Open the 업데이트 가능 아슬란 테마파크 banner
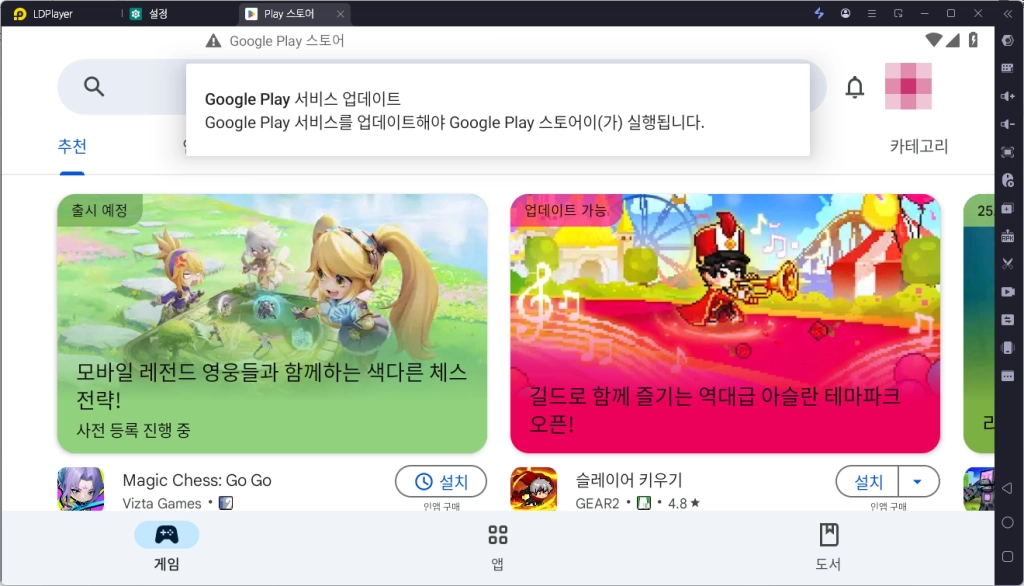 click(725, 323)
